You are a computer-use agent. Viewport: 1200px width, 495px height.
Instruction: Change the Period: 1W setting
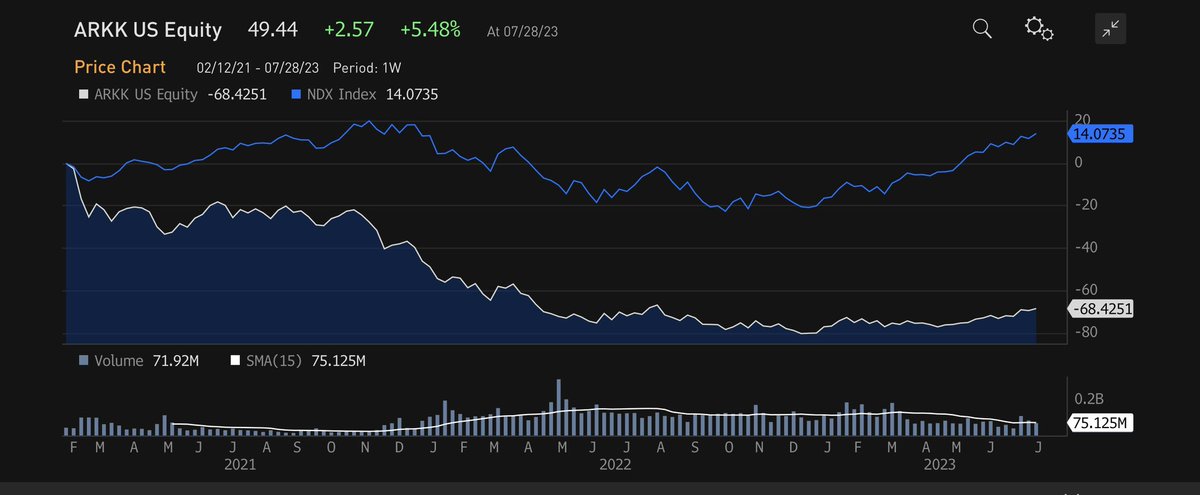pyautogui.click(x=368, y=68)
